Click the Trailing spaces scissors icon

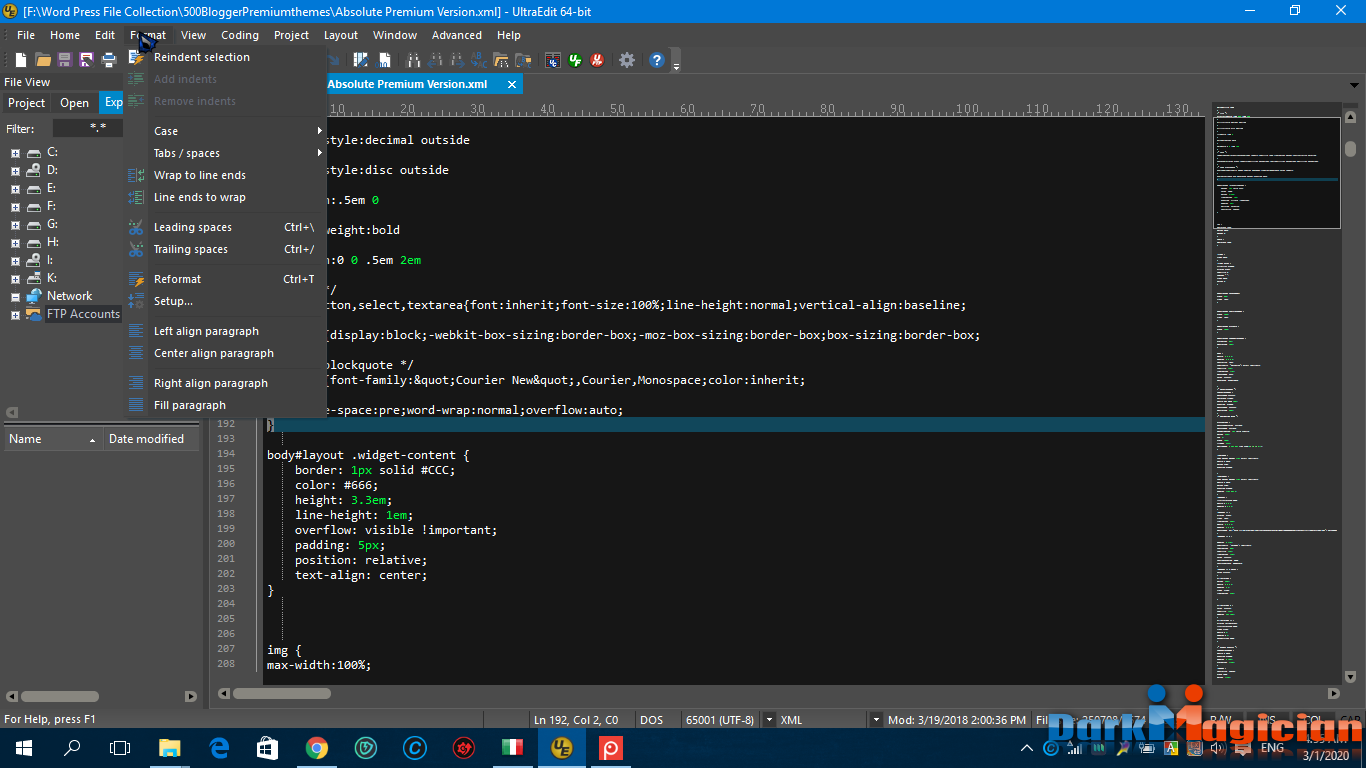(136, 249)
